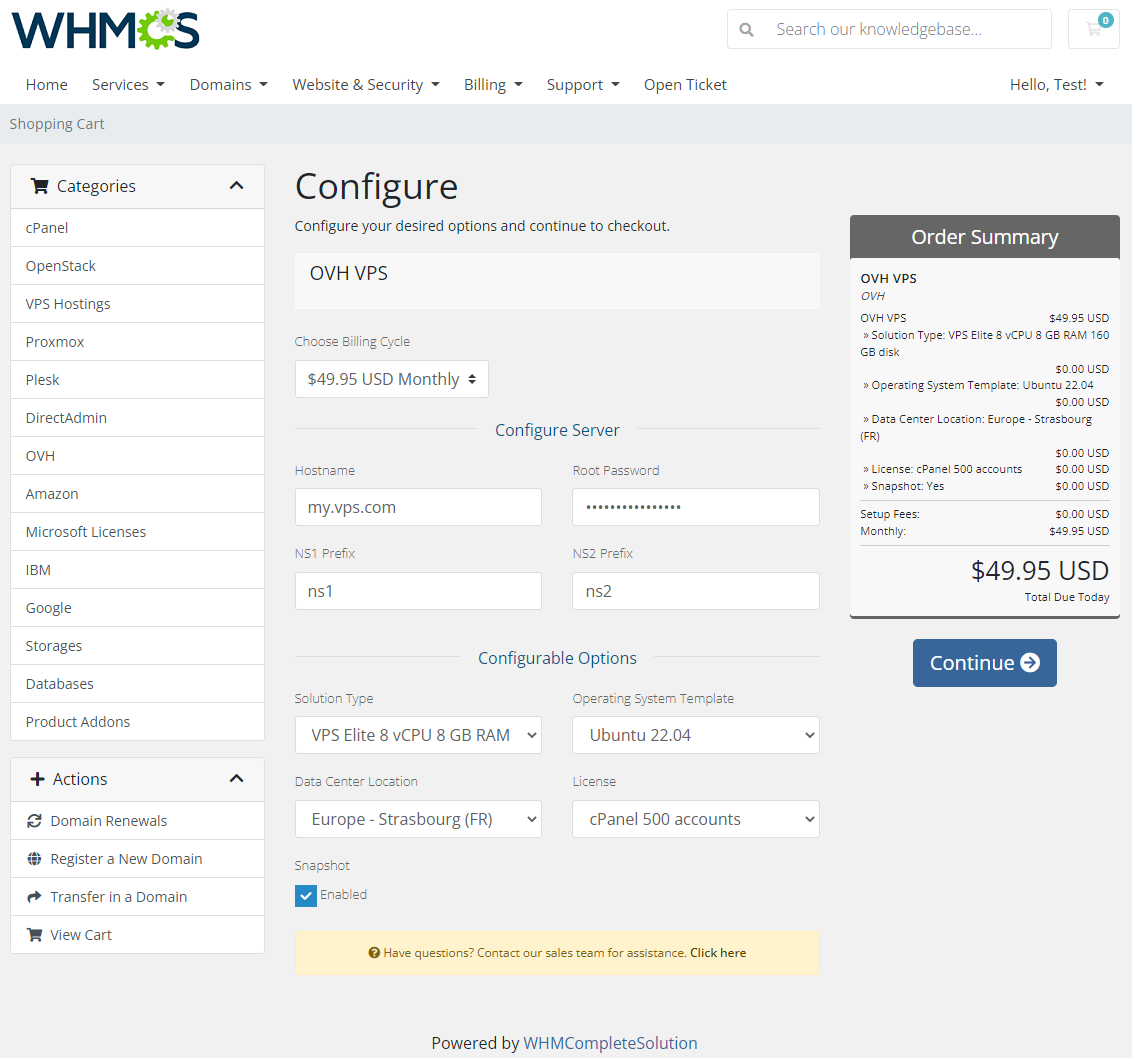Click the plus icon on the Actions panel header
Screen dimensions: 1132x1058
pos(35,779)
